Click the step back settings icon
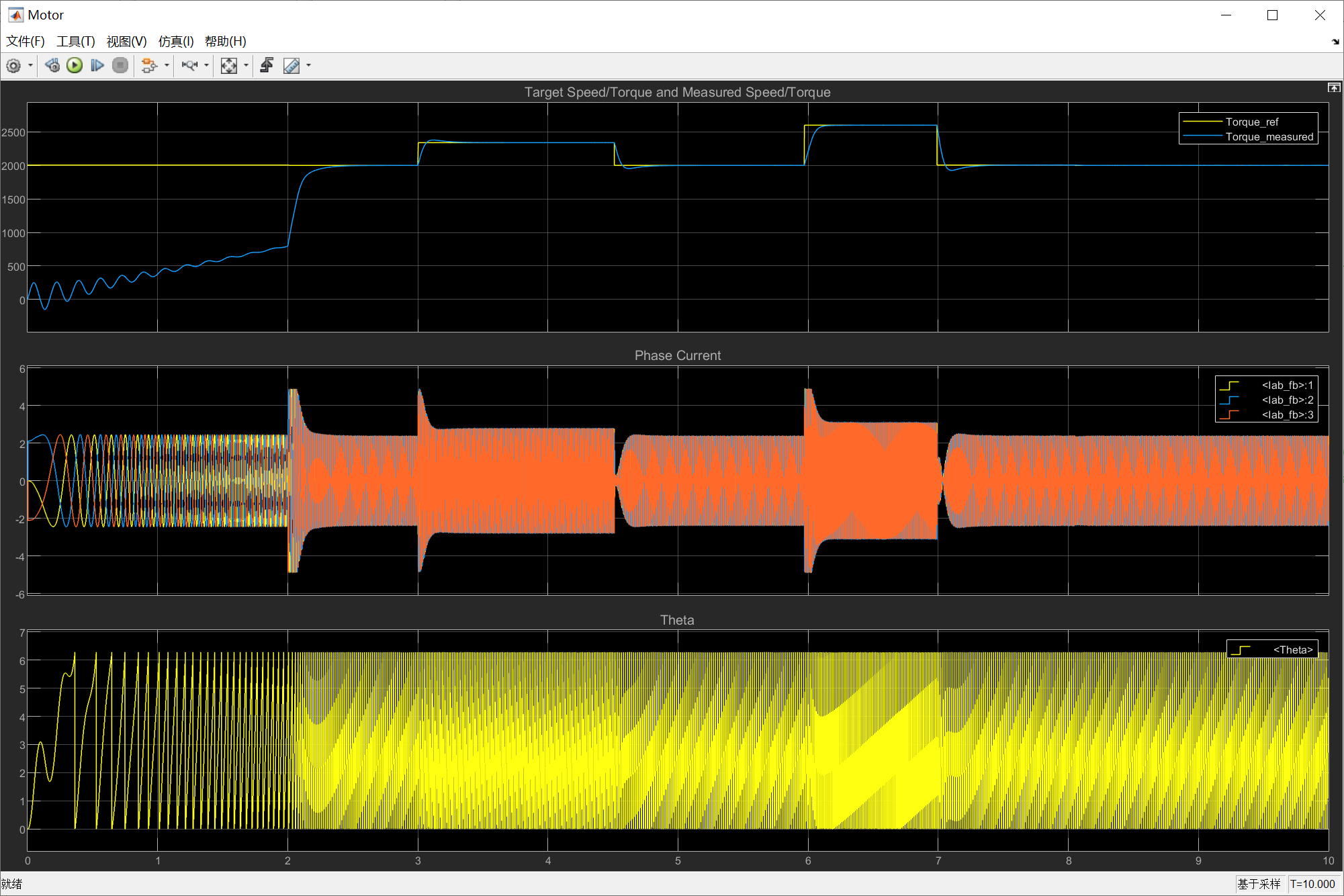The height and width of the screenshot is (896, 1344). tap(52, 65)
